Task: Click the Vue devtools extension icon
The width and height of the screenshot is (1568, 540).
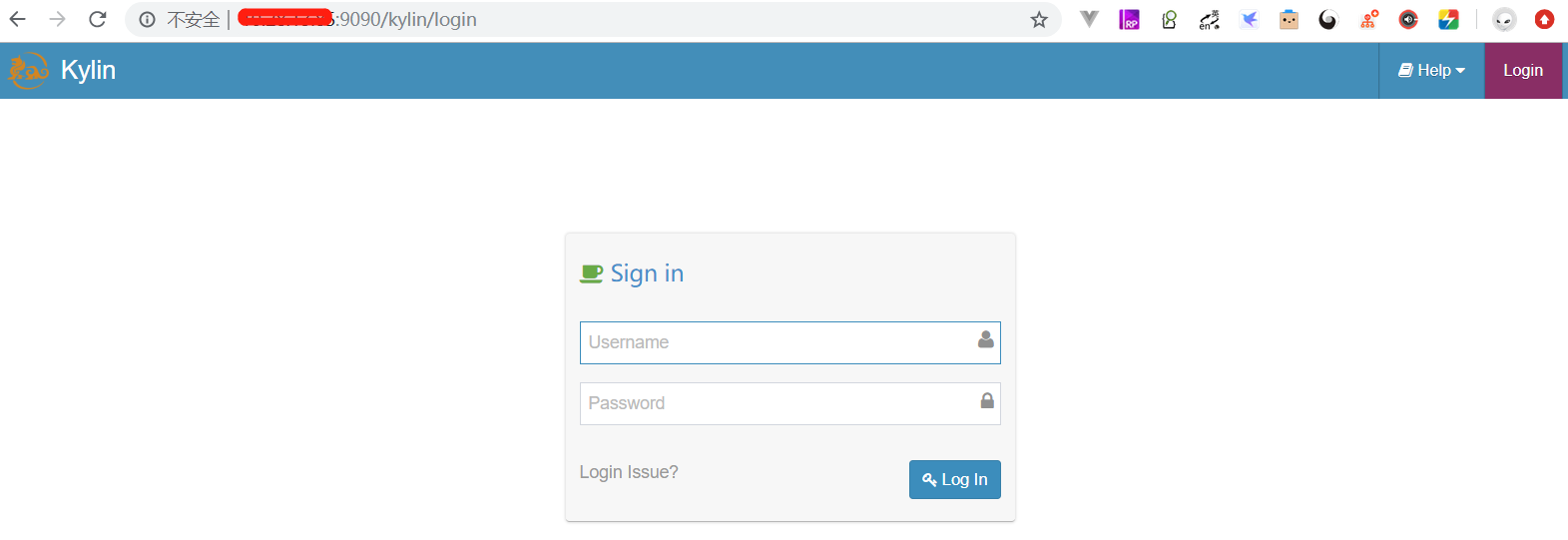Action: (1089, 19)
